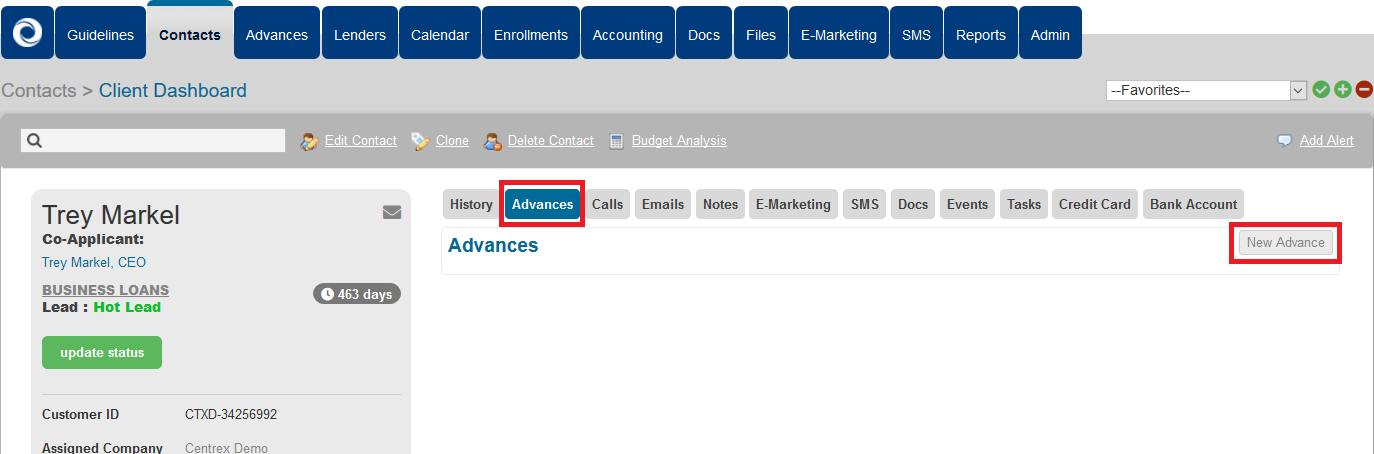Image resolution: width=1374 pixels, height=454 pixels.
Task: Open the Lenders tab
Action: click(360, 33)
